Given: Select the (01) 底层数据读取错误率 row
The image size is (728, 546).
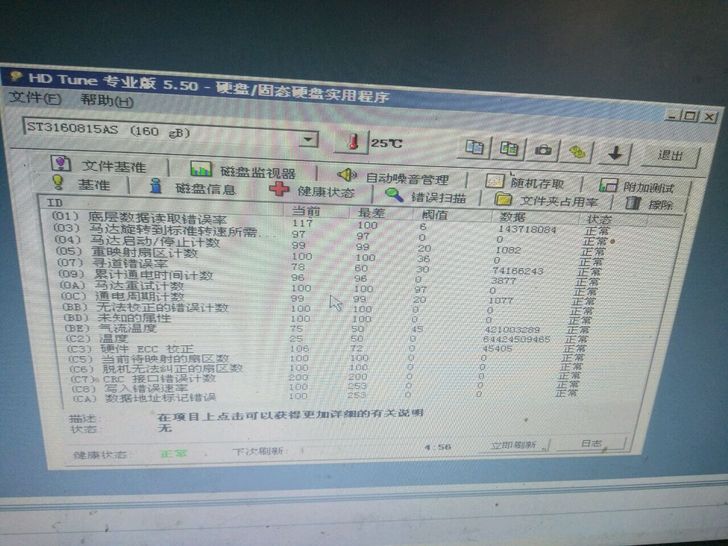Looking at the screenshot, I should (x=330, y=223).
